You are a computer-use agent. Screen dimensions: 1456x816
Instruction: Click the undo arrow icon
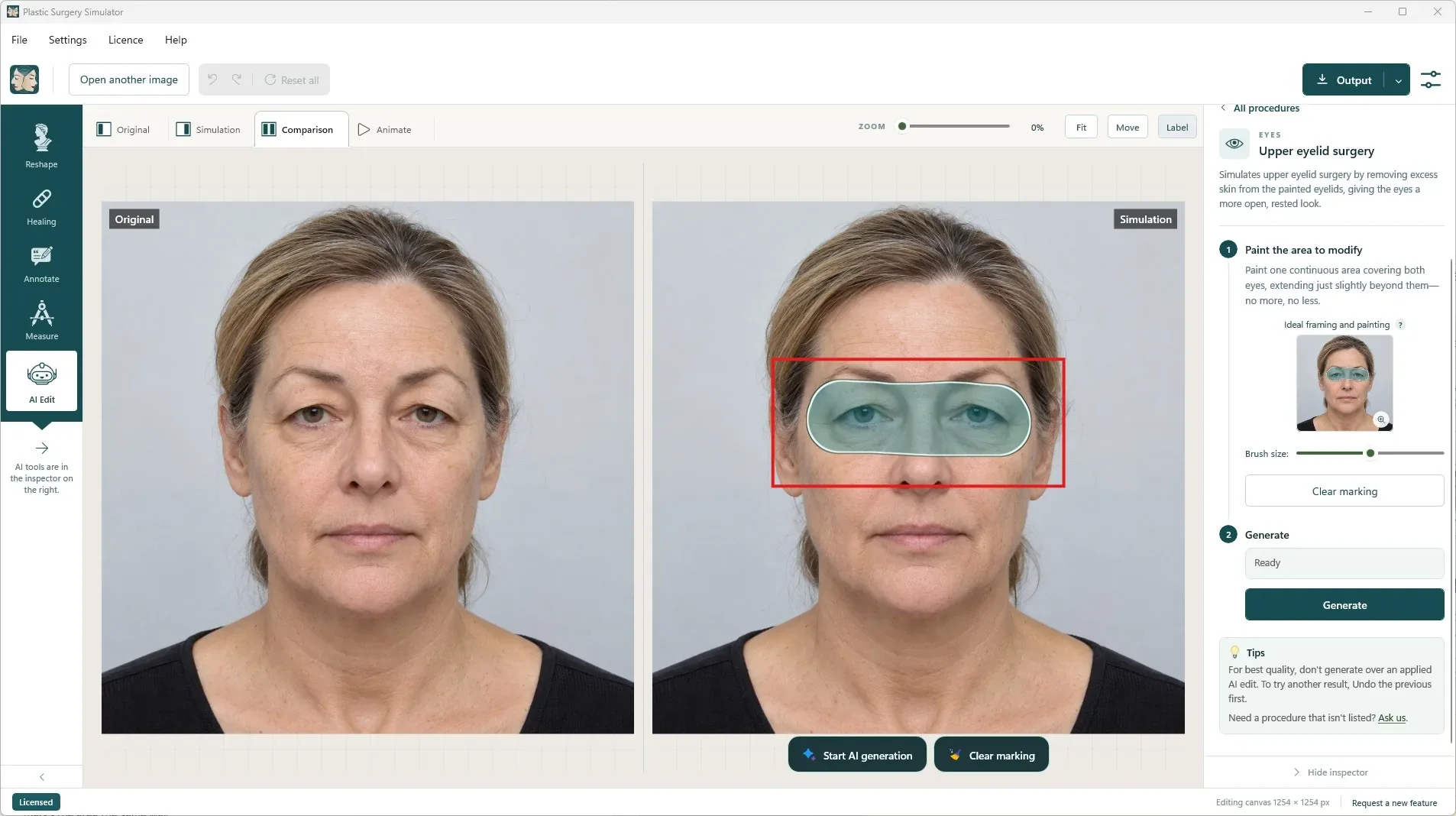point(212,79)
